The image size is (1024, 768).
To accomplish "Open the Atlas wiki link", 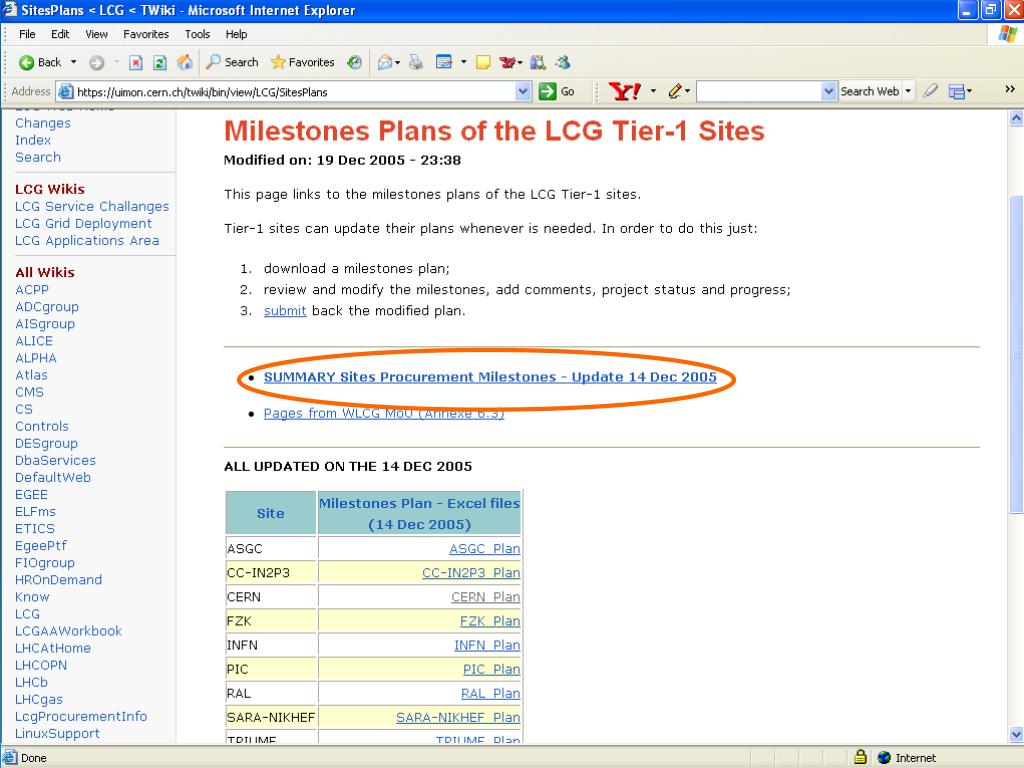I will click(31, 375).
